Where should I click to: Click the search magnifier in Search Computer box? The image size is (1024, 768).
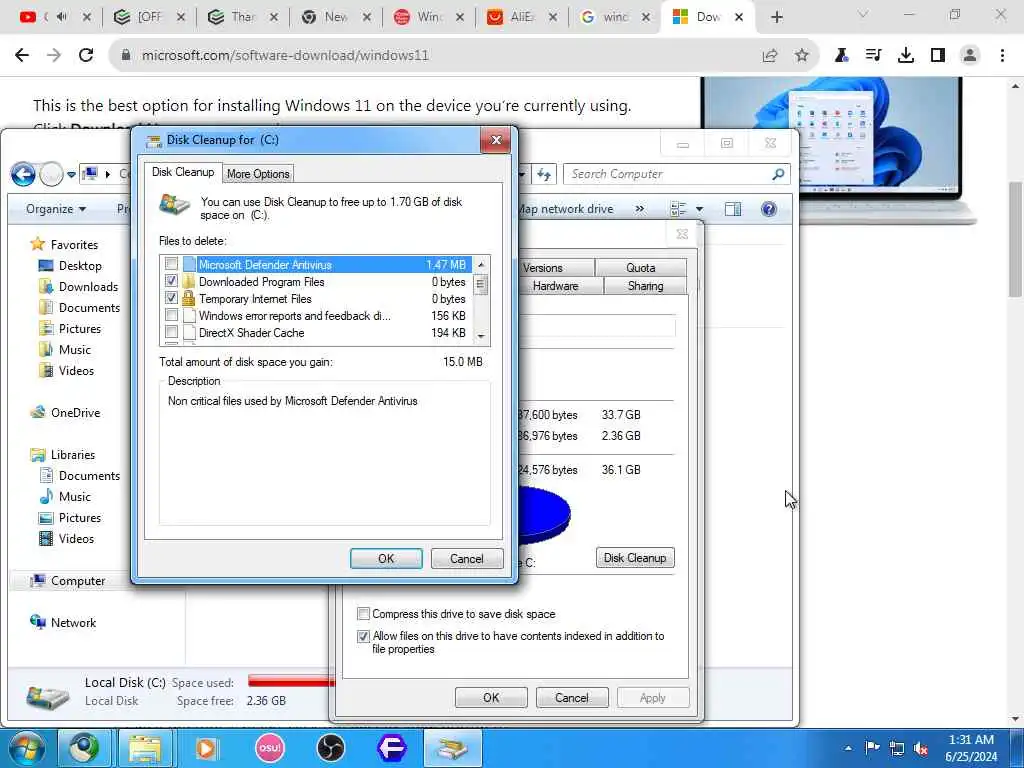point(778,174)
